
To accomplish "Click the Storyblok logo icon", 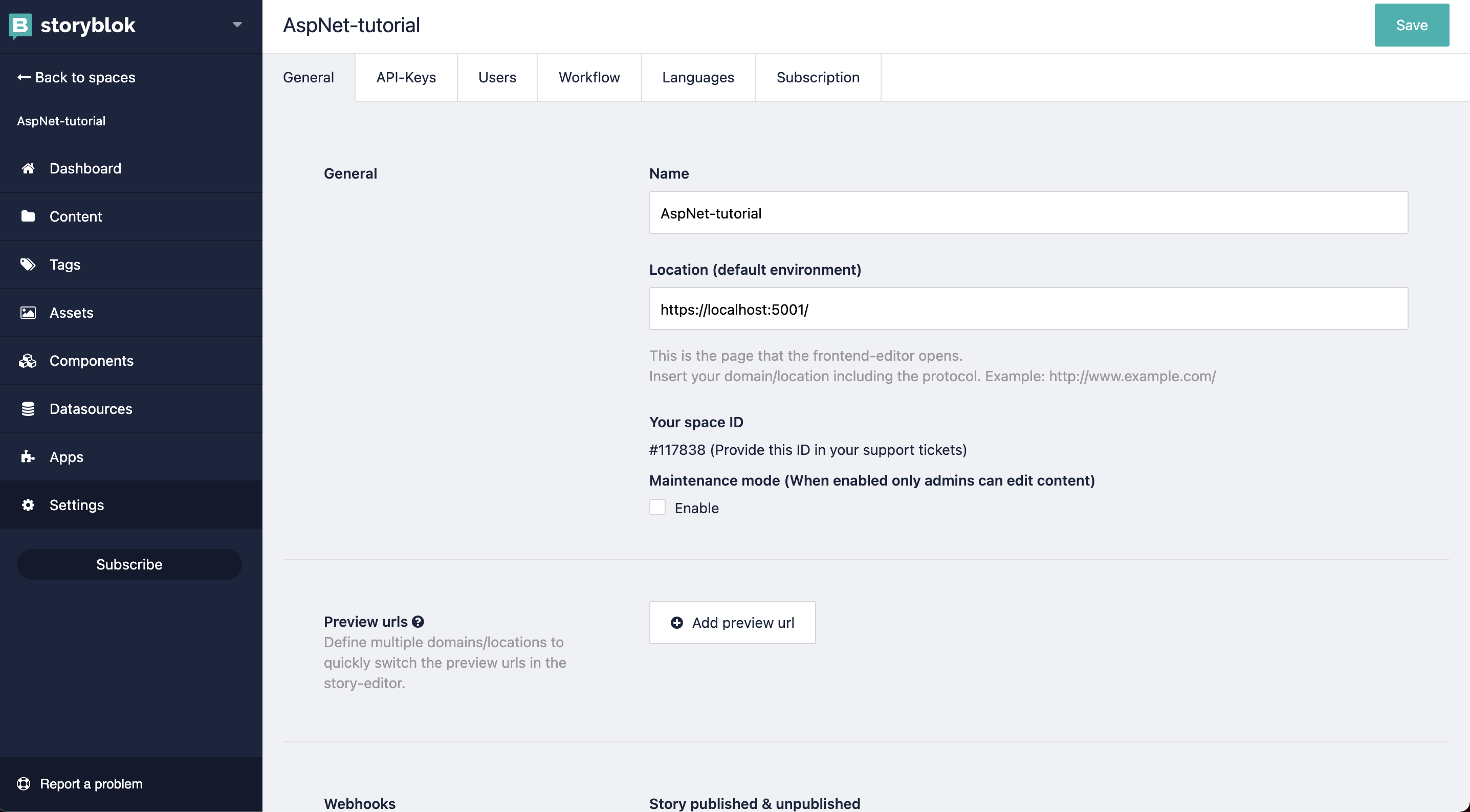I will coord(20,26).
